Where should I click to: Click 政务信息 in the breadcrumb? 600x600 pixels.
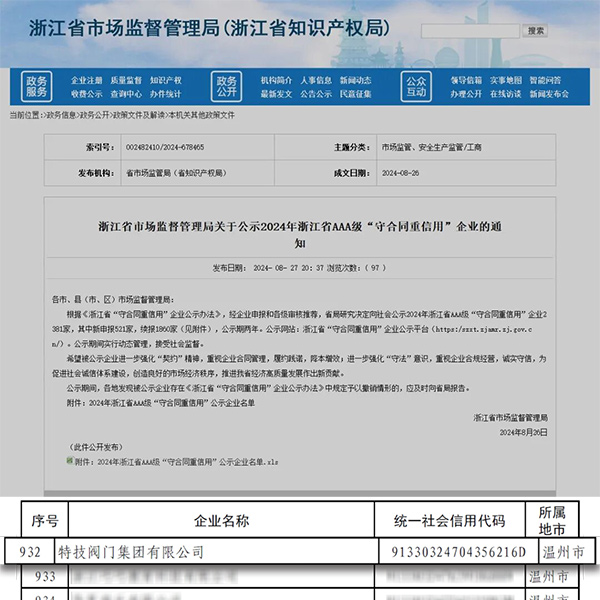click(x=61, y=115)
